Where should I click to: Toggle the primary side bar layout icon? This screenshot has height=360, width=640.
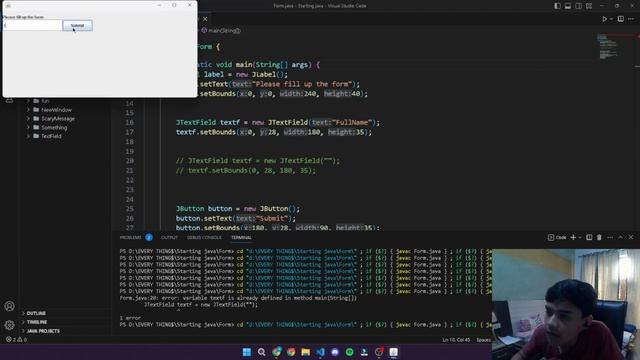[x=557, y=6]
